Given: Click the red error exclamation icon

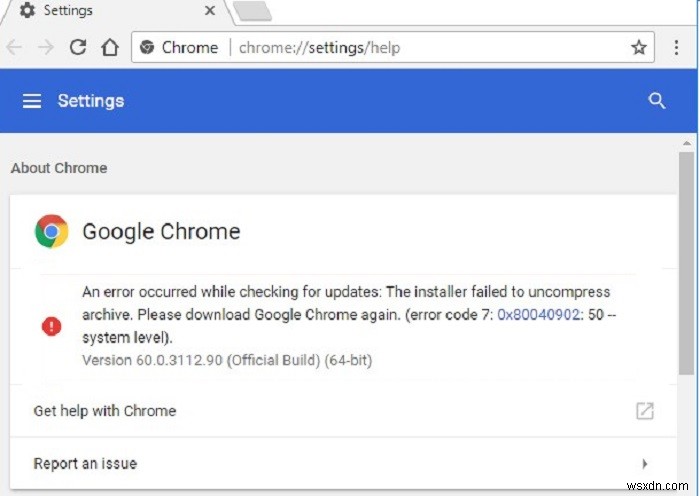Looking at the screenshot, I should [x=51, y=326].
